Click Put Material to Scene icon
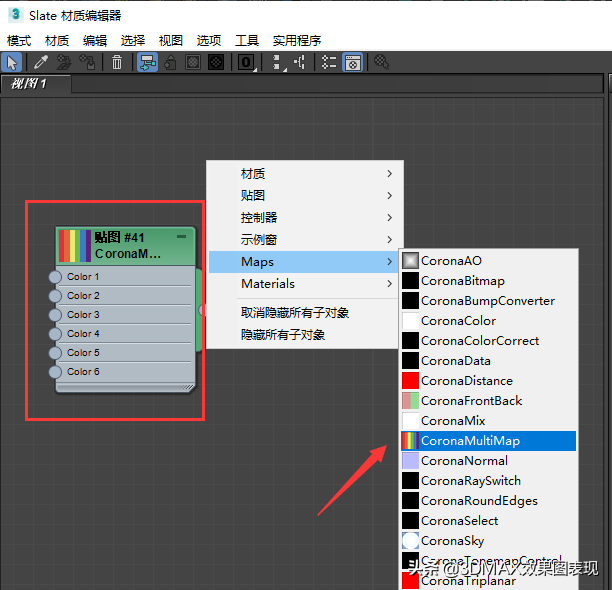The height and width of the screenshot is (590, 612). pos(64,62)
